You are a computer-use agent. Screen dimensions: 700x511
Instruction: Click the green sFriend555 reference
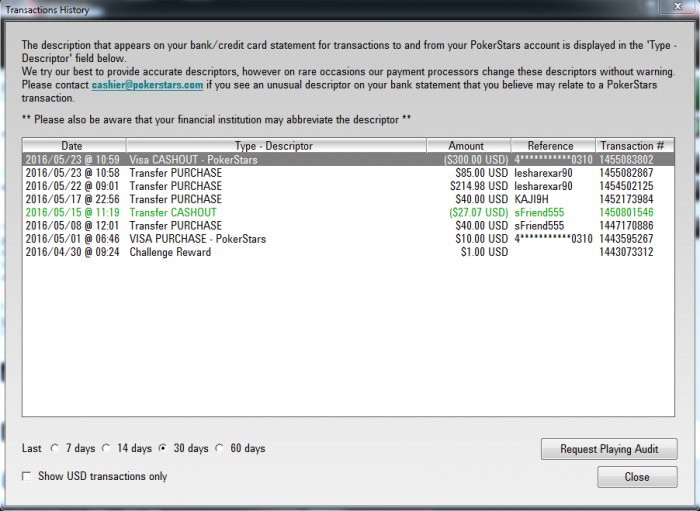click(539, 212)
